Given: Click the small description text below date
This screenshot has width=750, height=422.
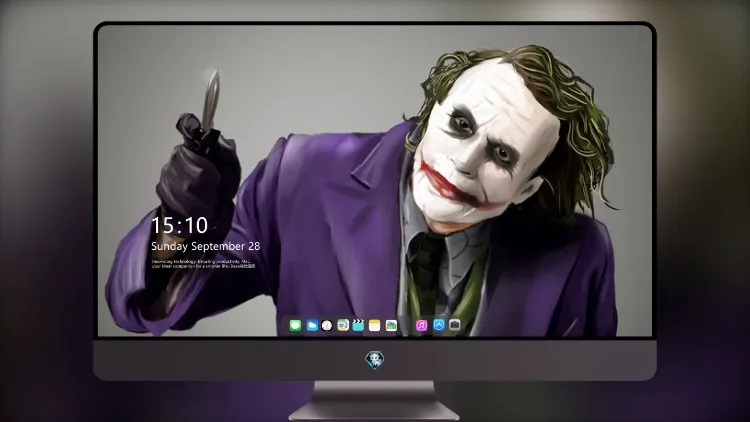Looking at the screenshot, I should coord(203,264).
